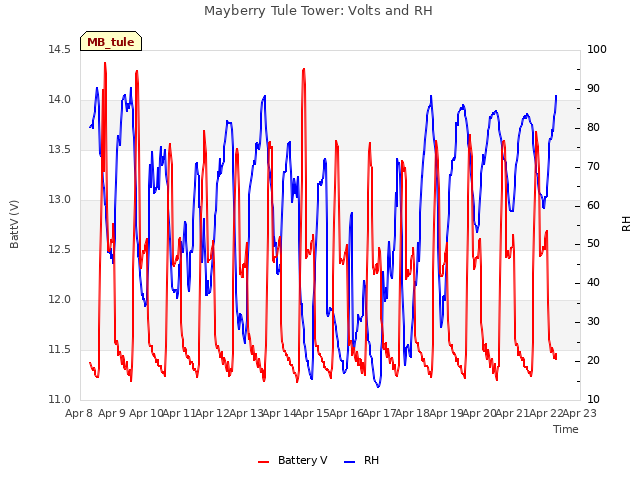The height and width of the screenshot is (480, 640).
Task: Click the 11.5 left axis tick
Action: tap(59, 349)
